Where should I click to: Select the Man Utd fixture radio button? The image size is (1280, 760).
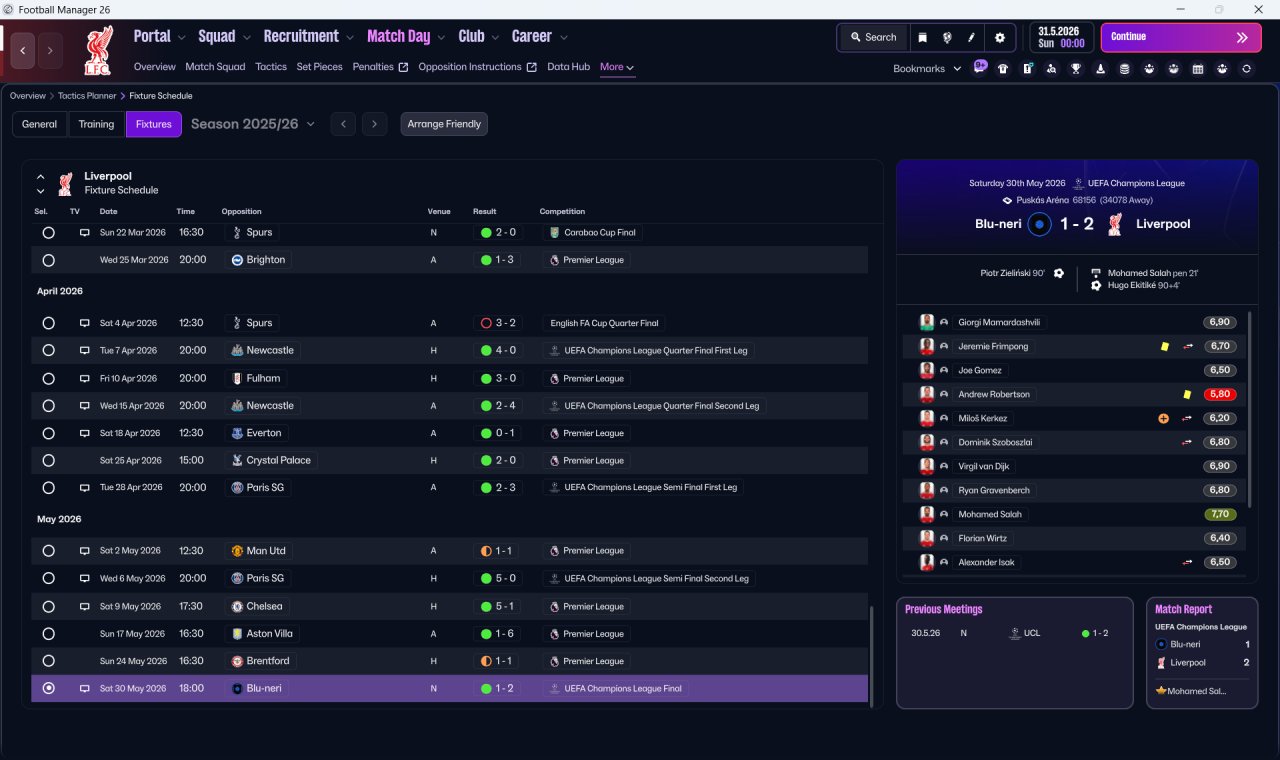[x=48, y=551]
